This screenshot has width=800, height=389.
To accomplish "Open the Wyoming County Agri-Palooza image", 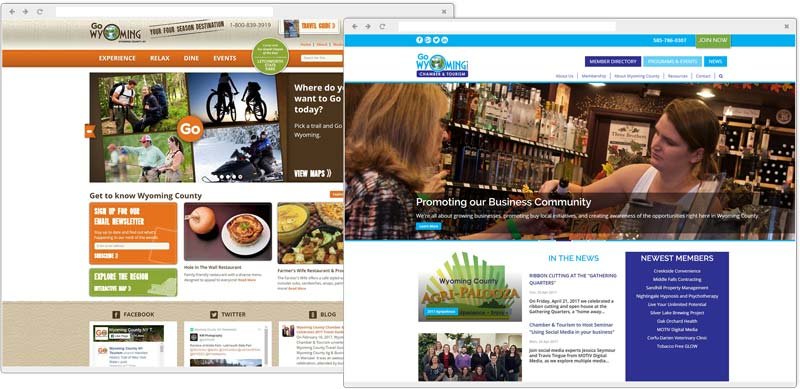I will click(470, 287).
